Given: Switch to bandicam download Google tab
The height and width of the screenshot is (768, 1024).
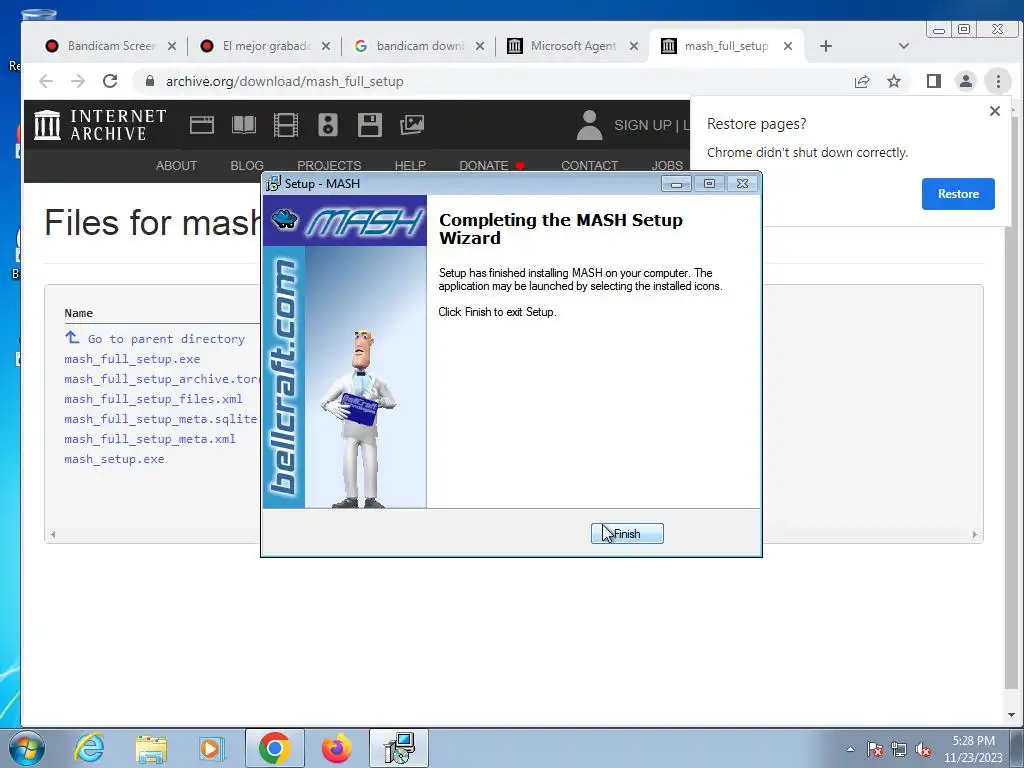Looking at the screenshot, I should 410,46.
